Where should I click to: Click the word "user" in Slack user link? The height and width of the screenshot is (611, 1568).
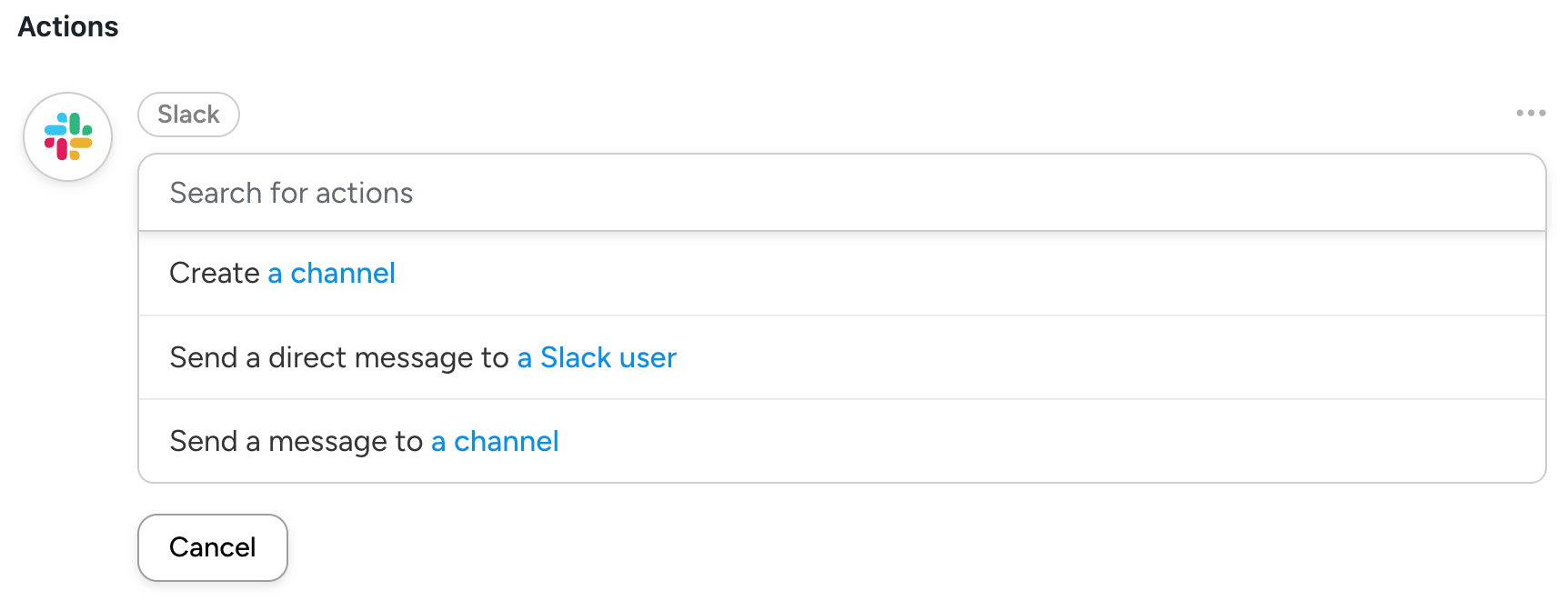648,357
